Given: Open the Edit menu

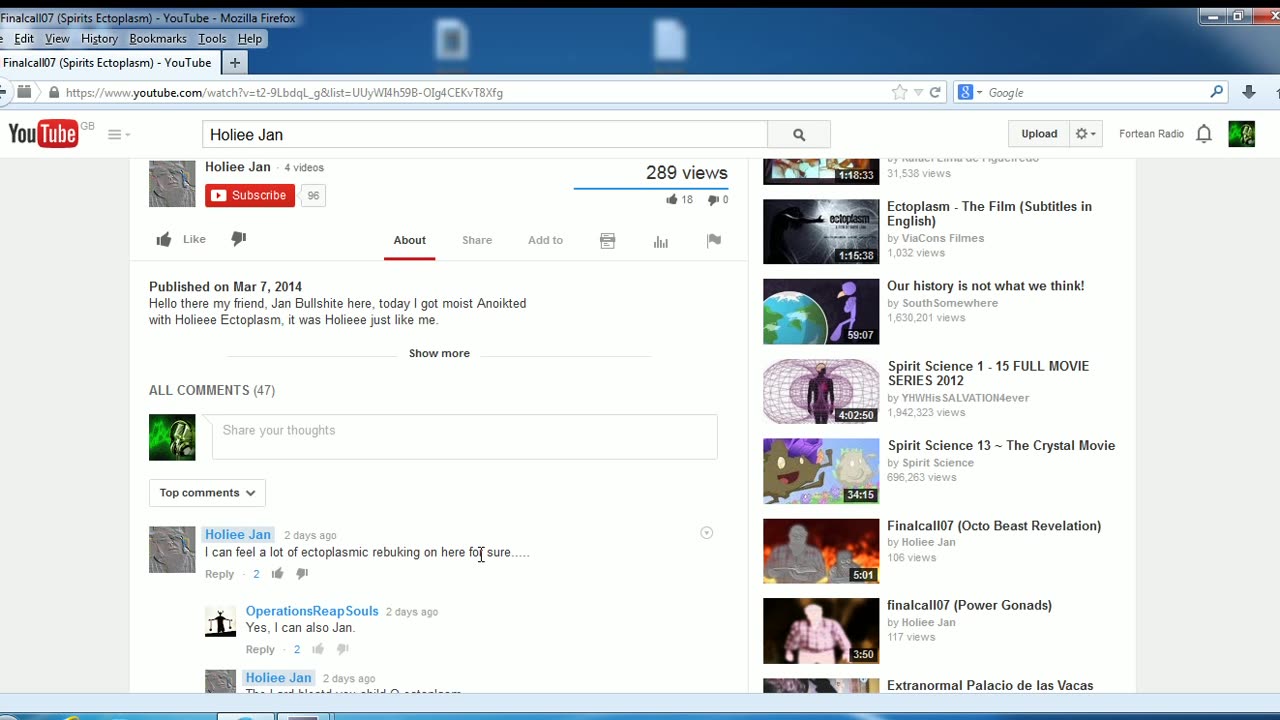Looking at the screenshot, I should tap(24, 38).
